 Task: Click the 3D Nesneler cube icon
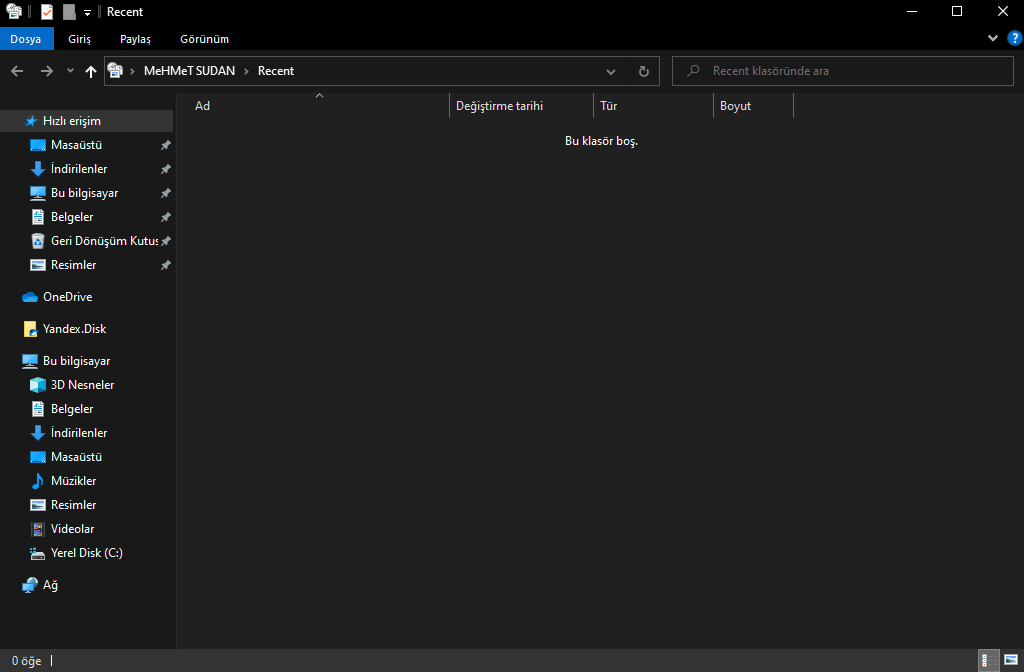38,385
